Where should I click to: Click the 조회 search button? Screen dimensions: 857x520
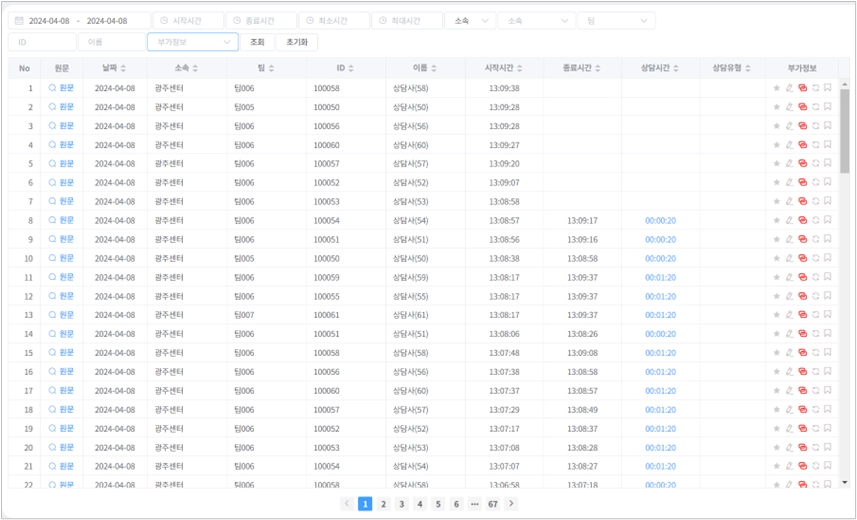[x=257, y=42]
